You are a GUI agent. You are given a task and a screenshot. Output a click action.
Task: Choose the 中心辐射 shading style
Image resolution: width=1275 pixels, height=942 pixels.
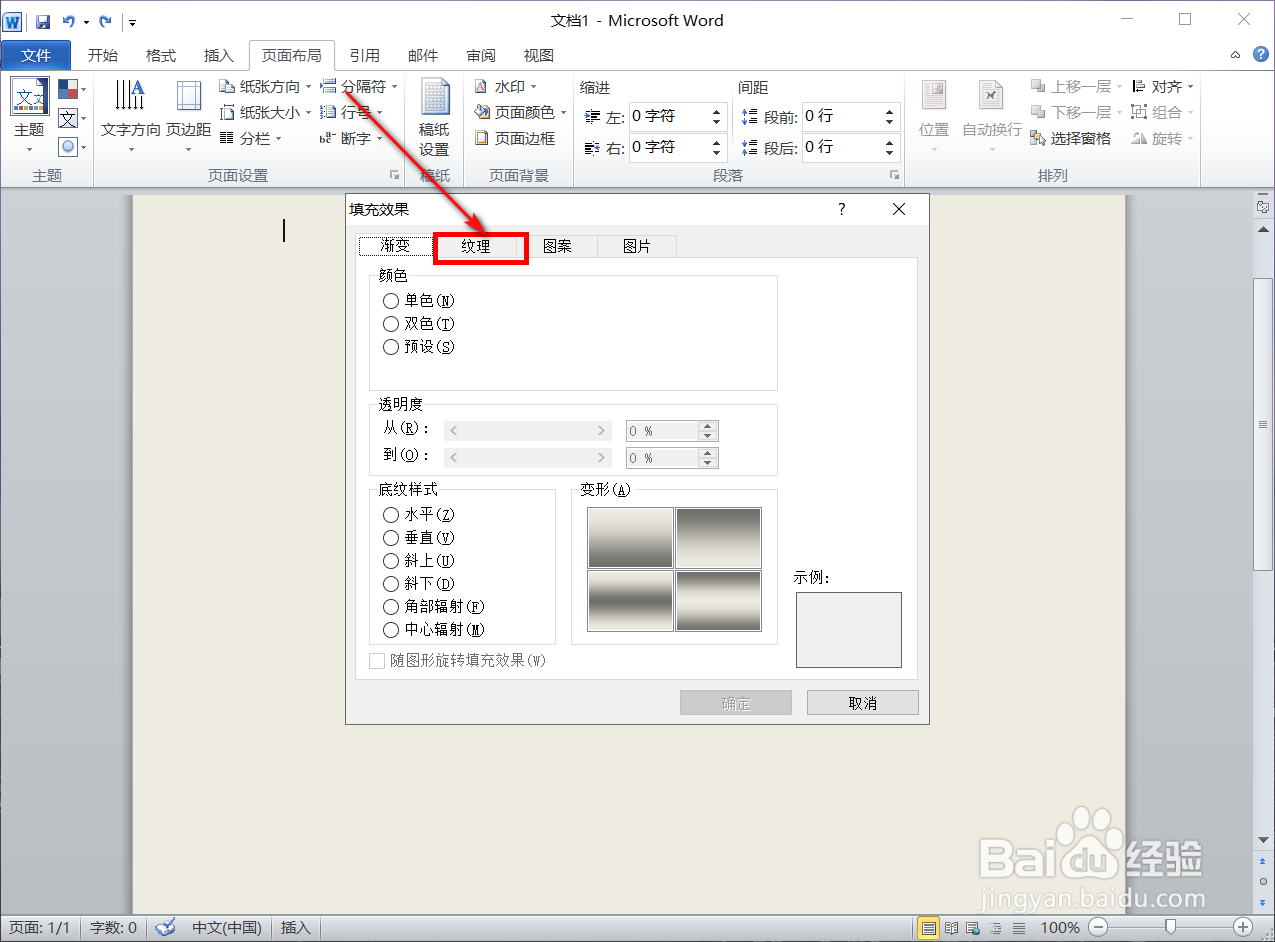[391, 630]
